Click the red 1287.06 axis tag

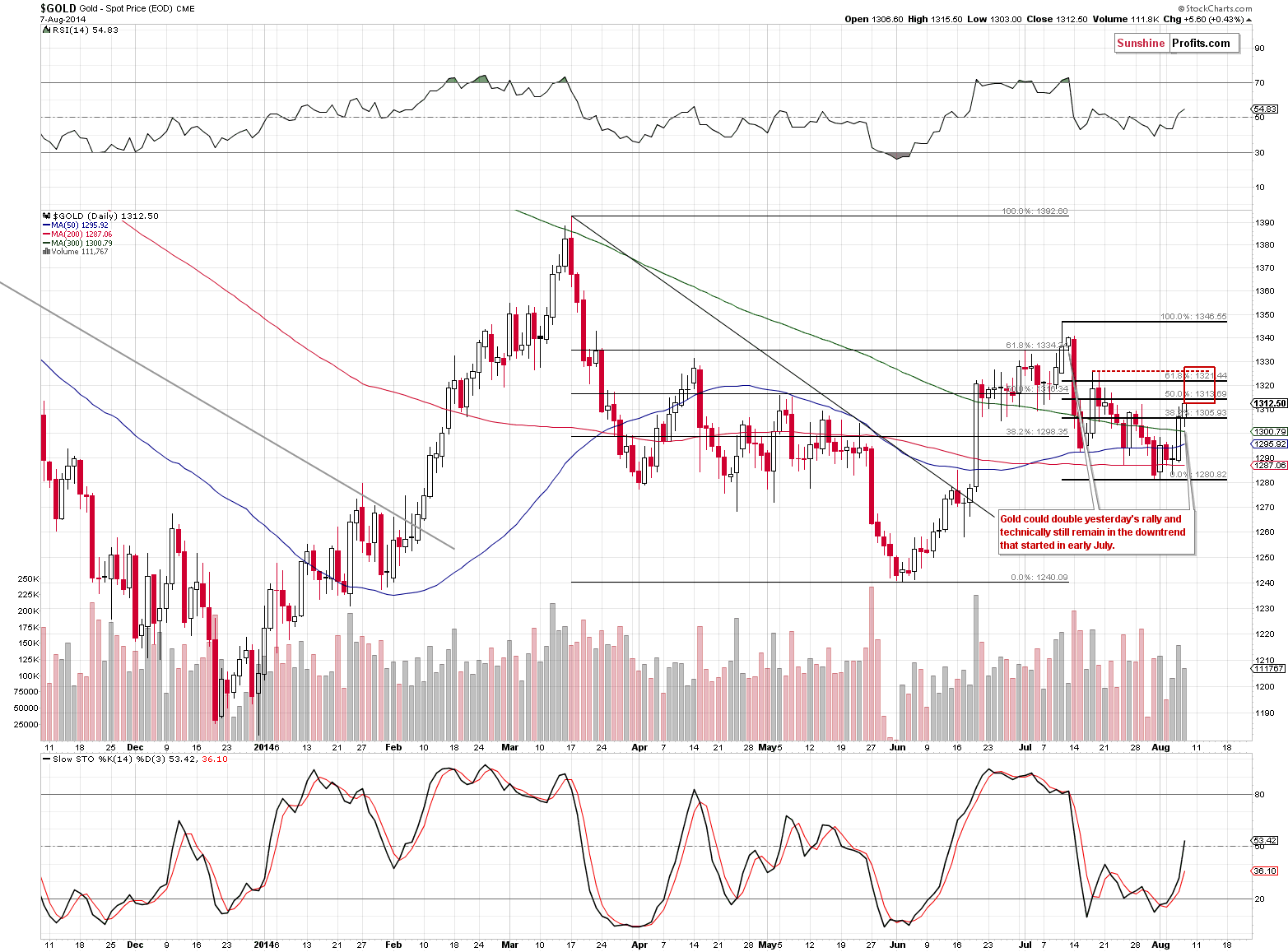click(1269, 465)
